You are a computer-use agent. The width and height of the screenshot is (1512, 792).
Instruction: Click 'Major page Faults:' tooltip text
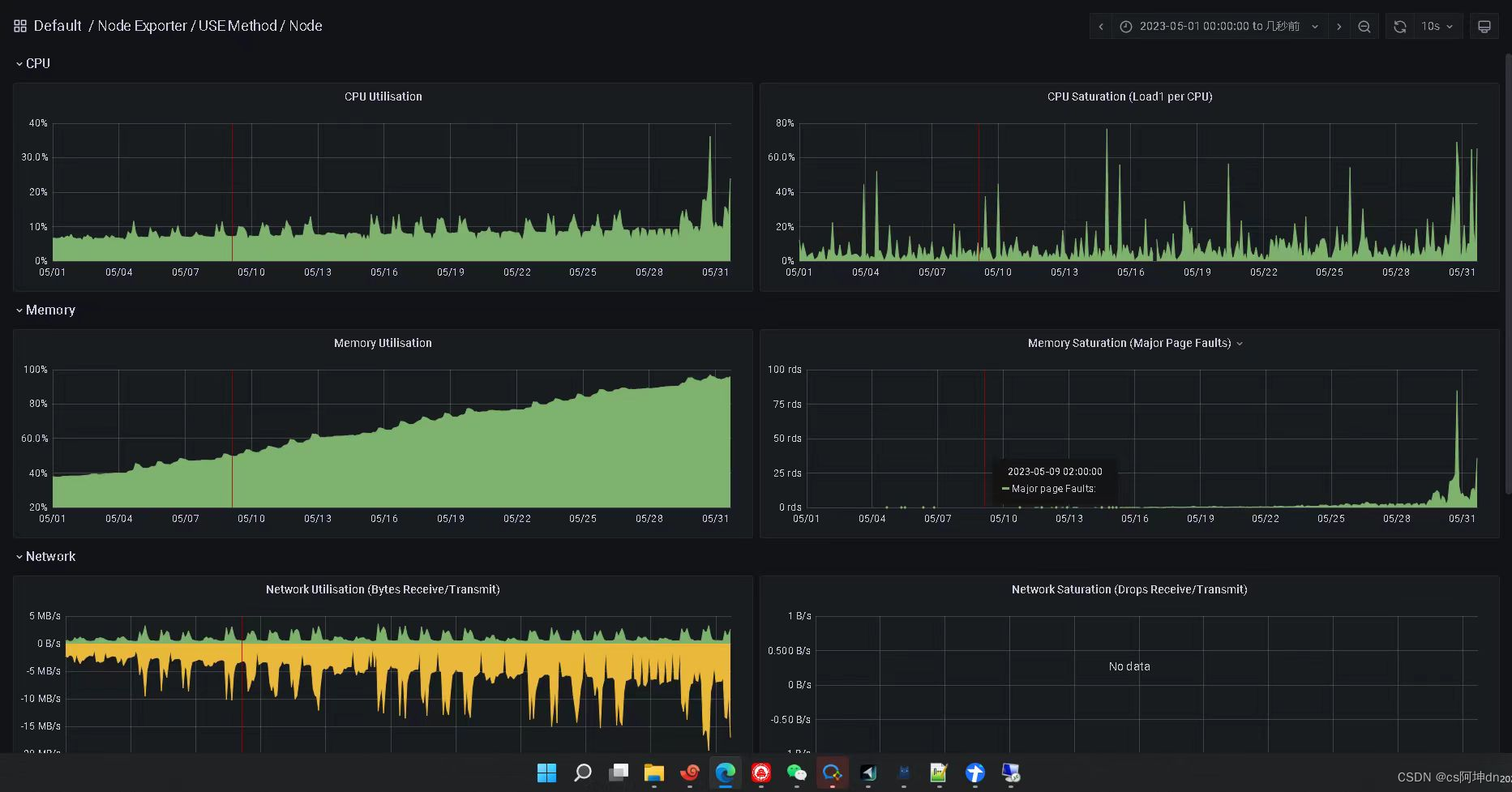point(1053,489)
